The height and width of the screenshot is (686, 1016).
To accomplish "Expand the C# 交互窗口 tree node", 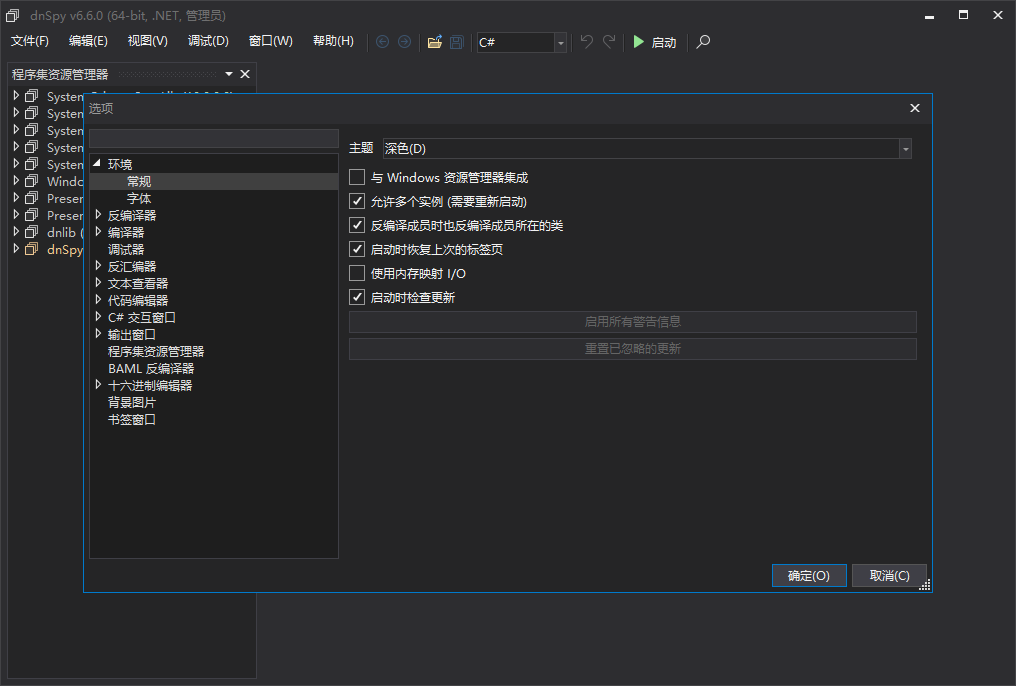I will [x=98, y=316].
